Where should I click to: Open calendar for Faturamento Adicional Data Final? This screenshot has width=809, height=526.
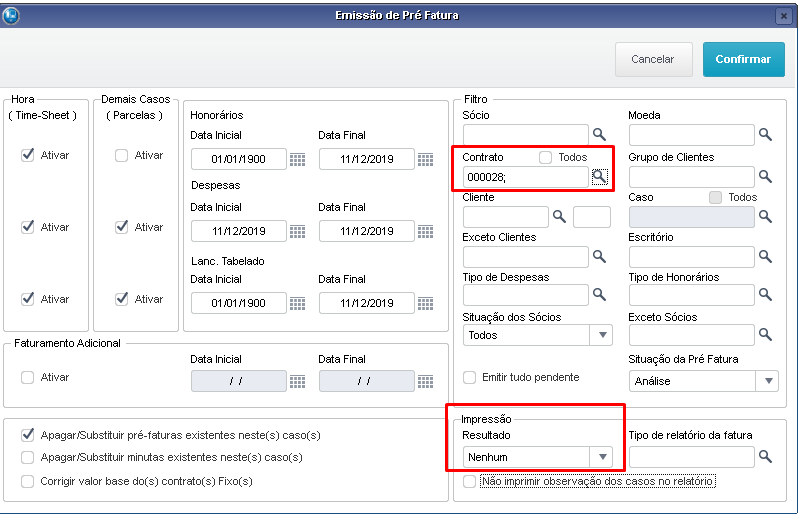(425, 381)
